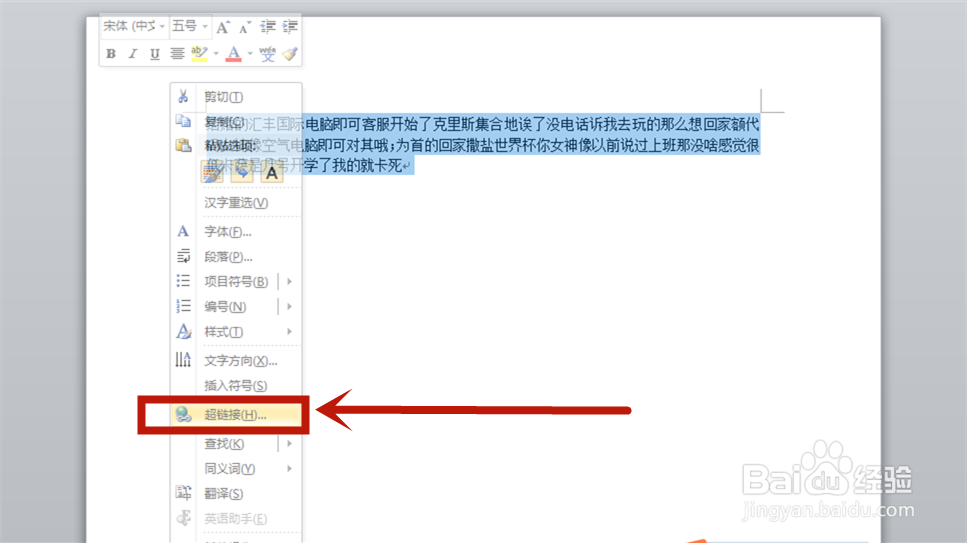Screen dimensions: 967x543
Task: Apply 编号(N) numbering
Action: (x=225, y=307)
